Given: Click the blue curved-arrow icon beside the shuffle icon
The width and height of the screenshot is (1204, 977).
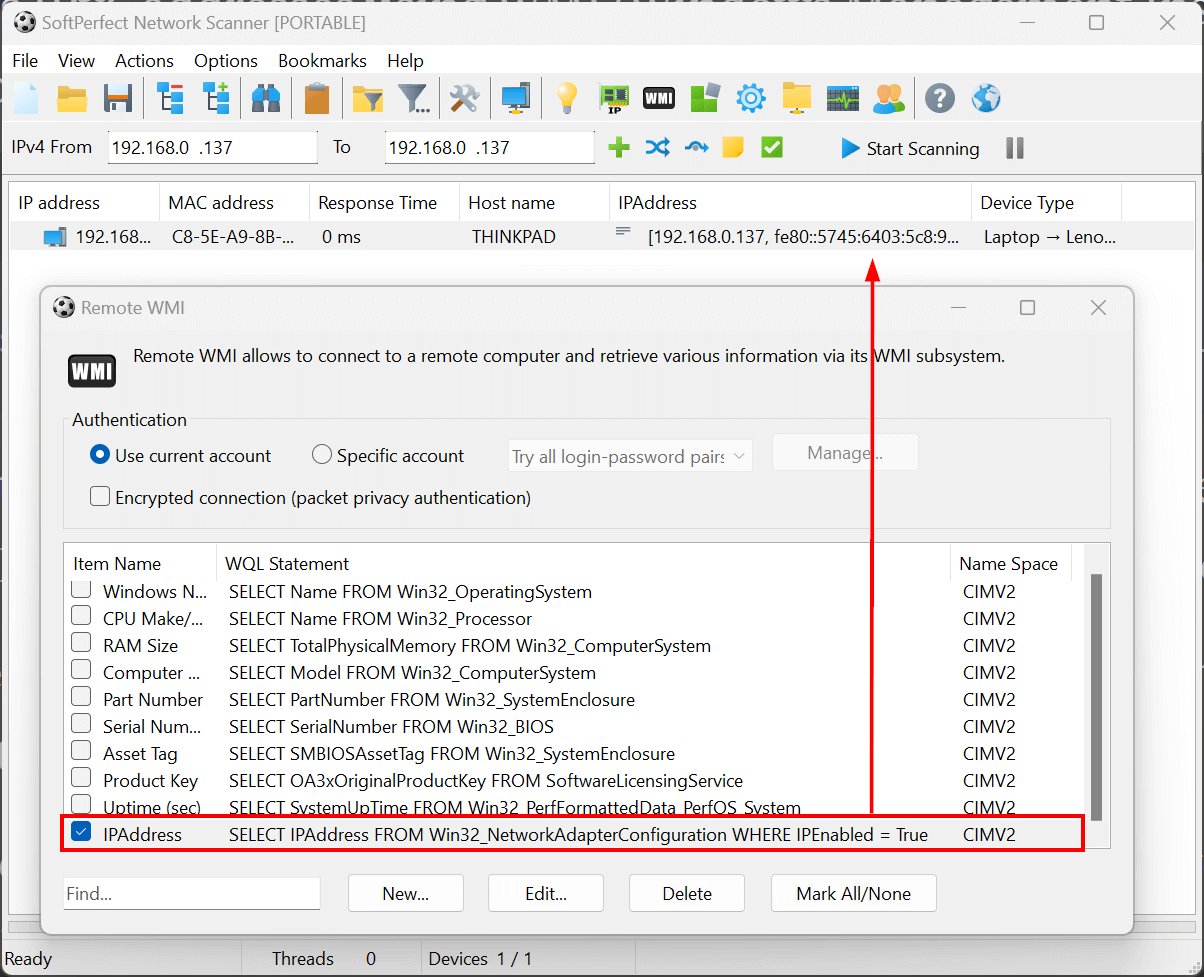Looking at the screenshot, I should 696,148.
